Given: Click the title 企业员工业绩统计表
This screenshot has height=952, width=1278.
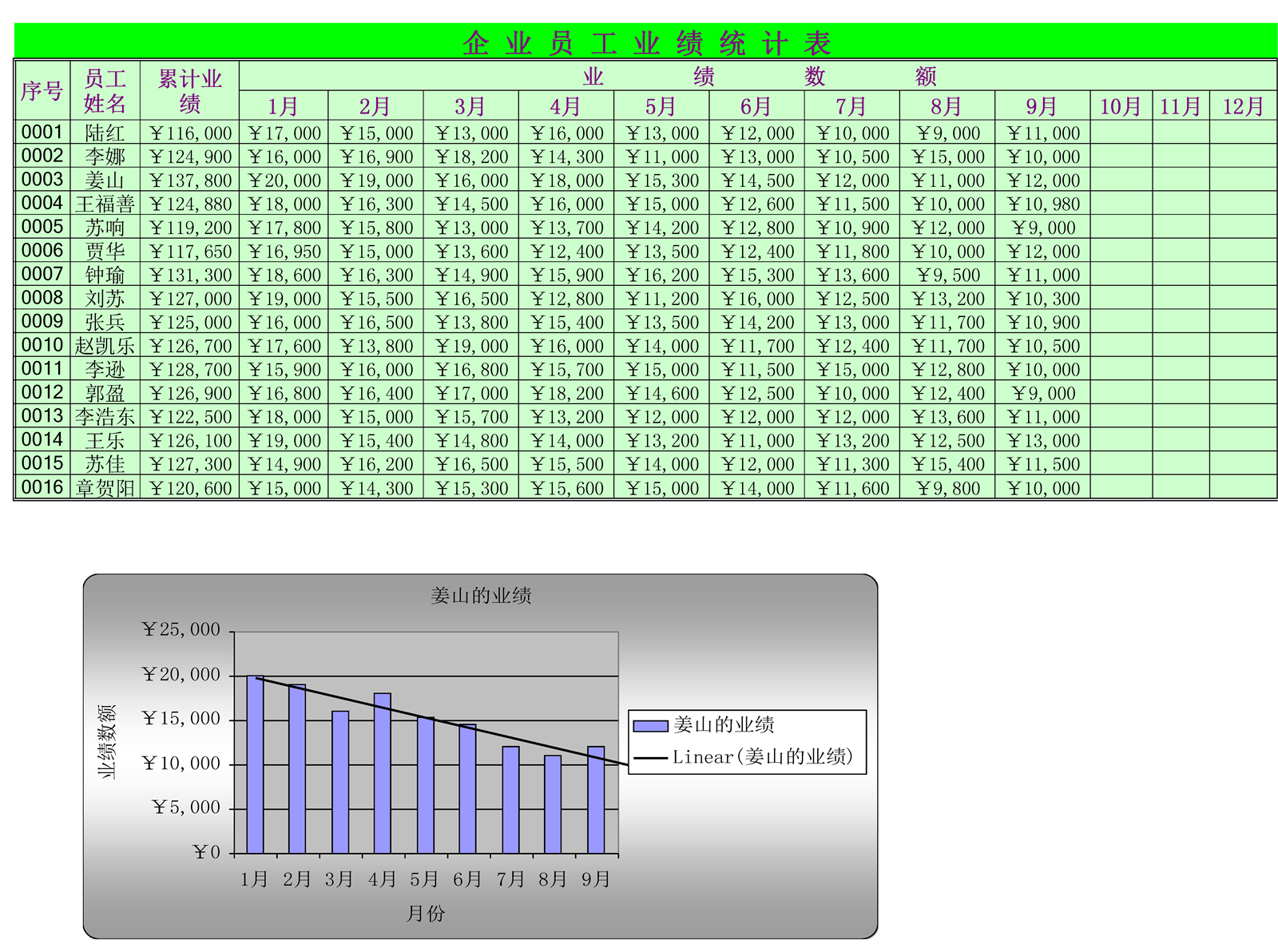Looking at the screenshot, I should (x=645, y=42).
